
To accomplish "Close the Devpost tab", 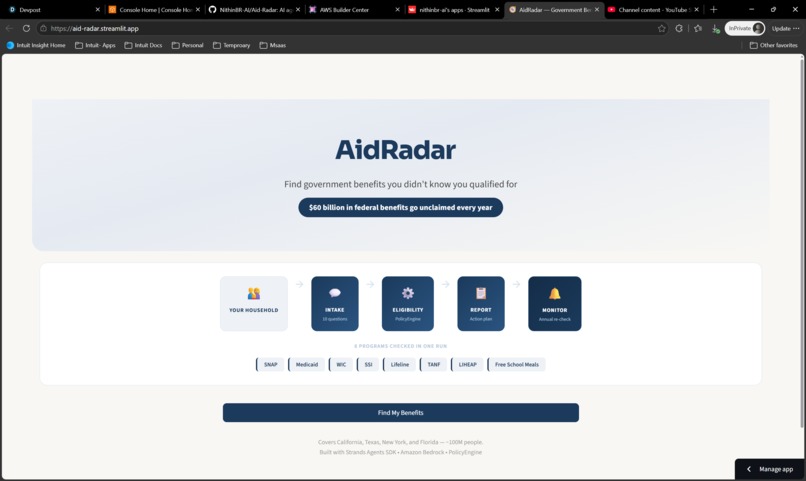I will point(98,10).
